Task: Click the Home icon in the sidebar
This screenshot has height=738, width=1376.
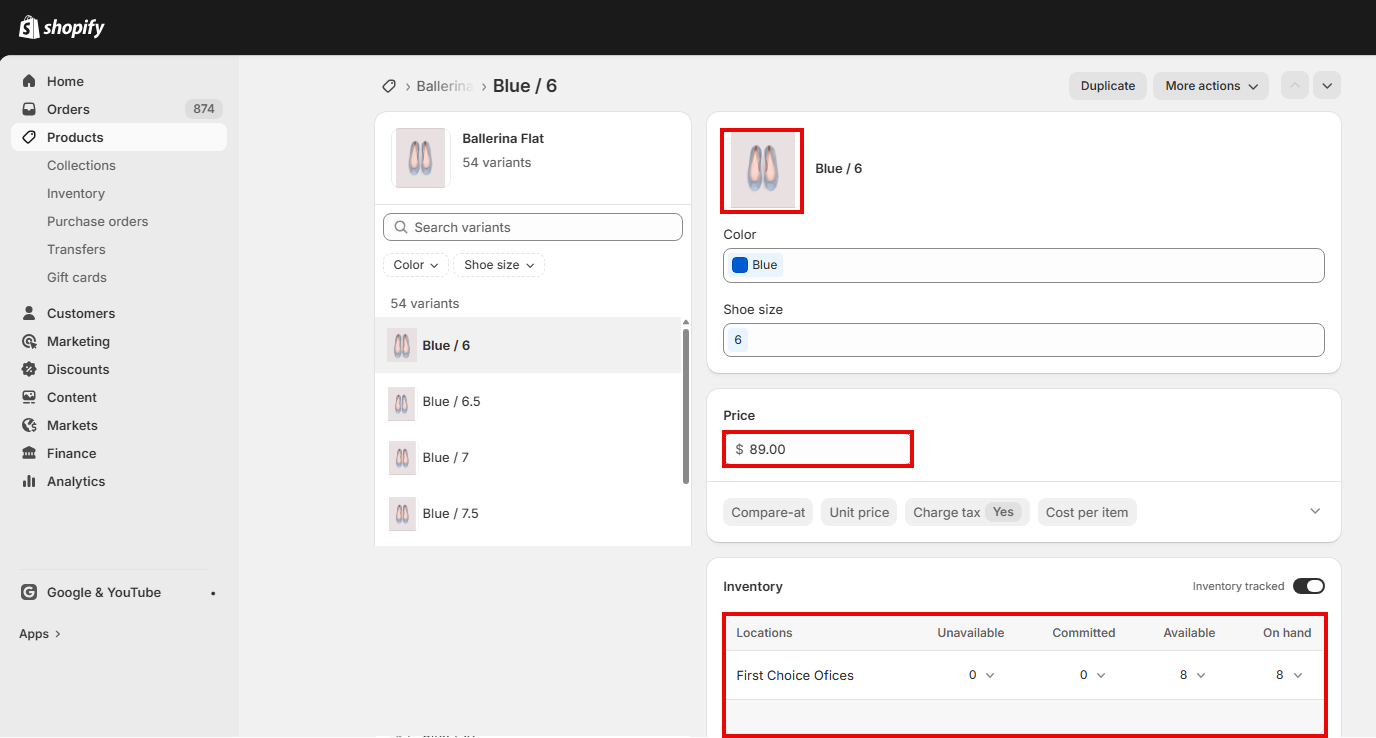Action: pyautogui.click(x=29, y=81)
